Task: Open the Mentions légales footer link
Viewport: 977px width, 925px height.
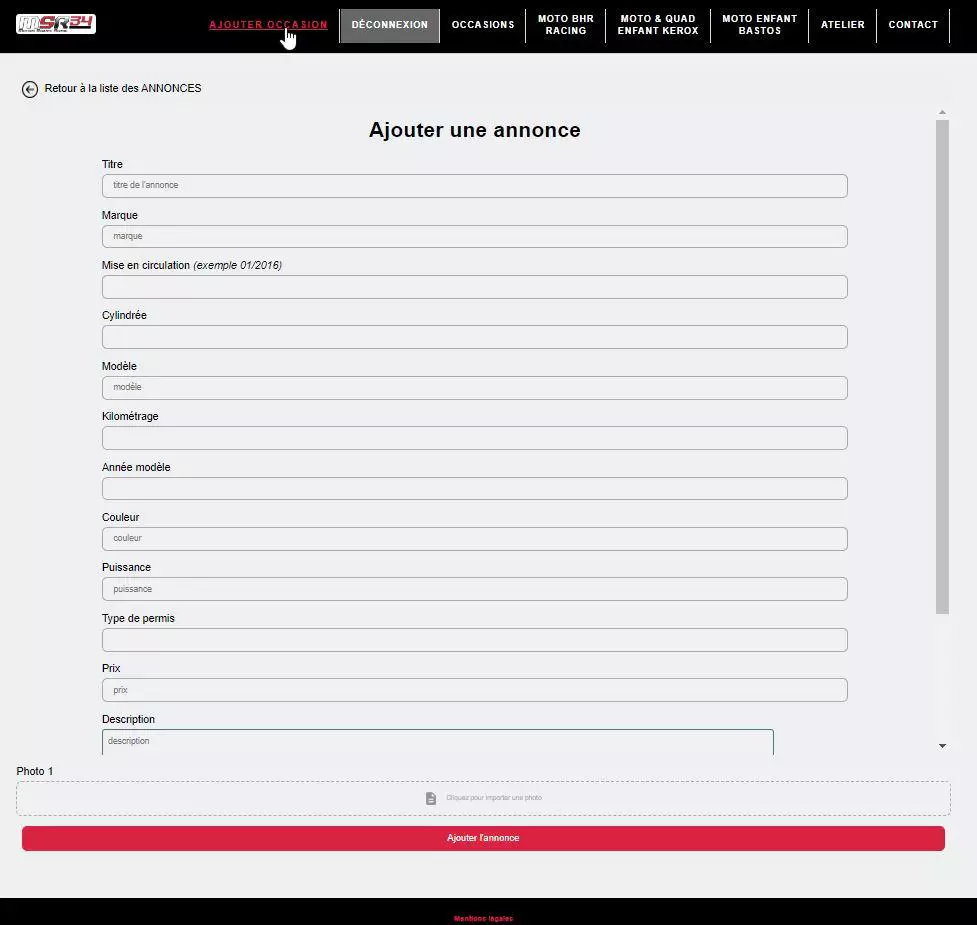Action: (x=483, y=918)
